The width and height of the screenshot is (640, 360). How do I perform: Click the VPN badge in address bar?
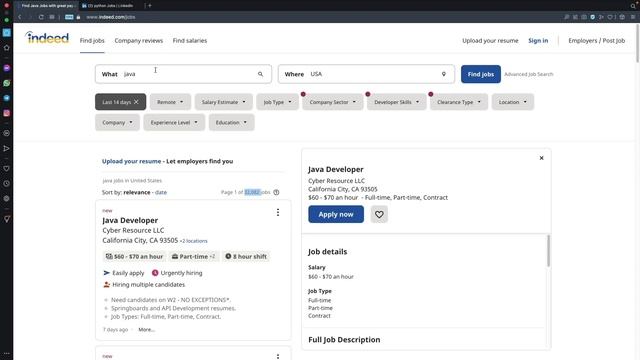(69, 17)
